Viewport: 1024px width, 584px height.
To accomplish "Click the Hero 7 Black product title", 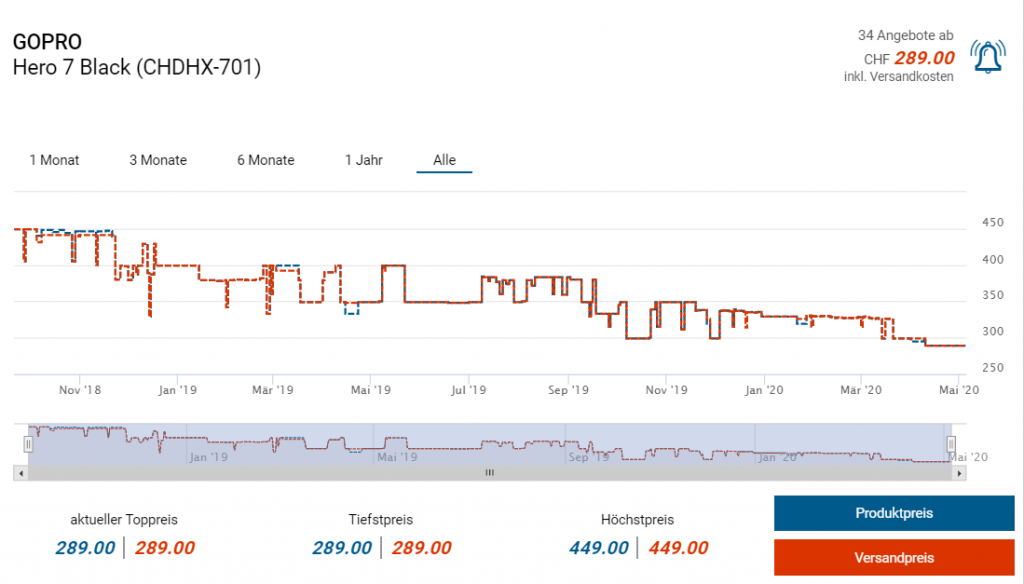I will pos(136,68).
